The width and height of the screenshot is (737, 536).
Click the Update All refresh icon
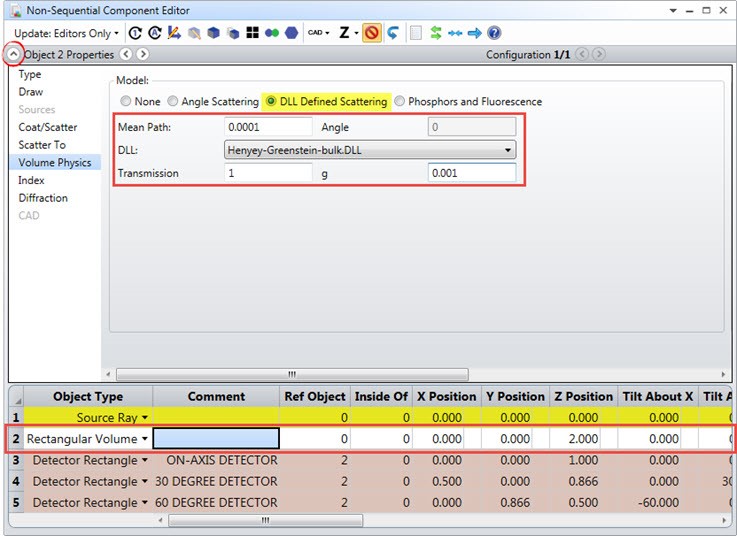click(x=155, y=33)
